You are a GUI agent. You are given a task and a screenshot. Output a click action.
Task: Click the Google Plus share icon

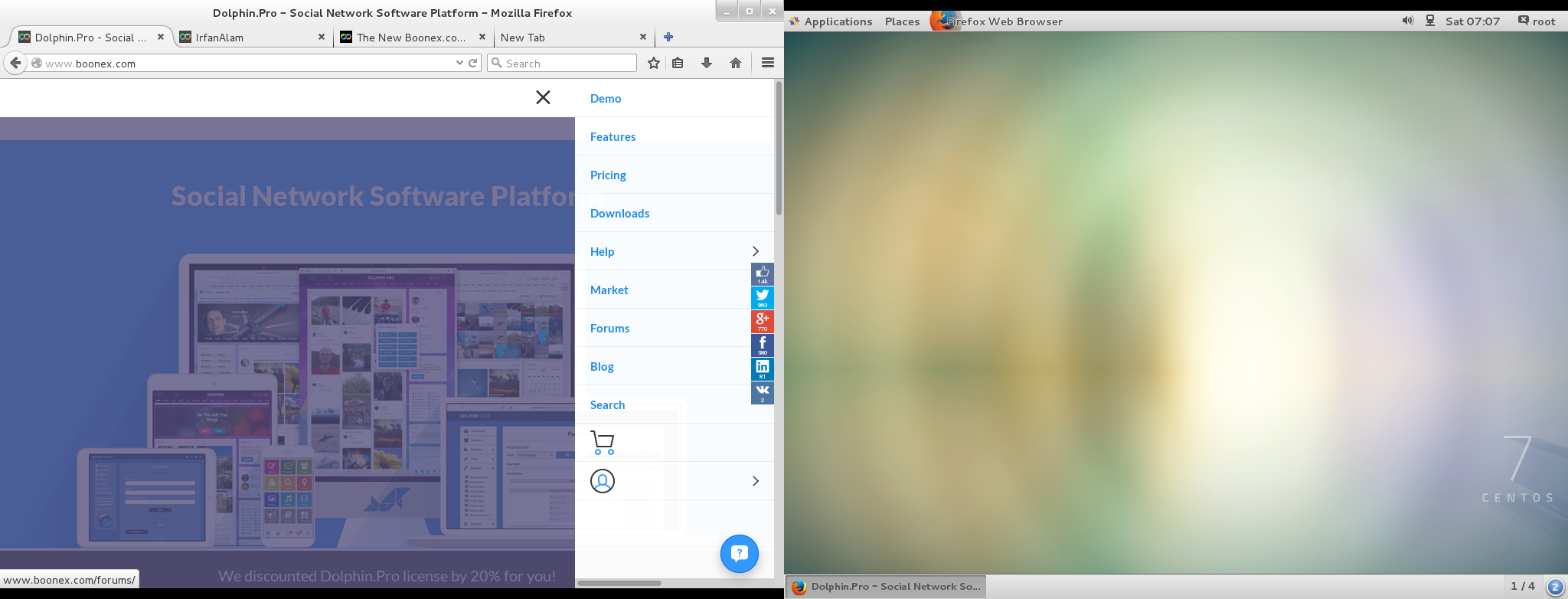pyautogui.click(x=763, y=321)
